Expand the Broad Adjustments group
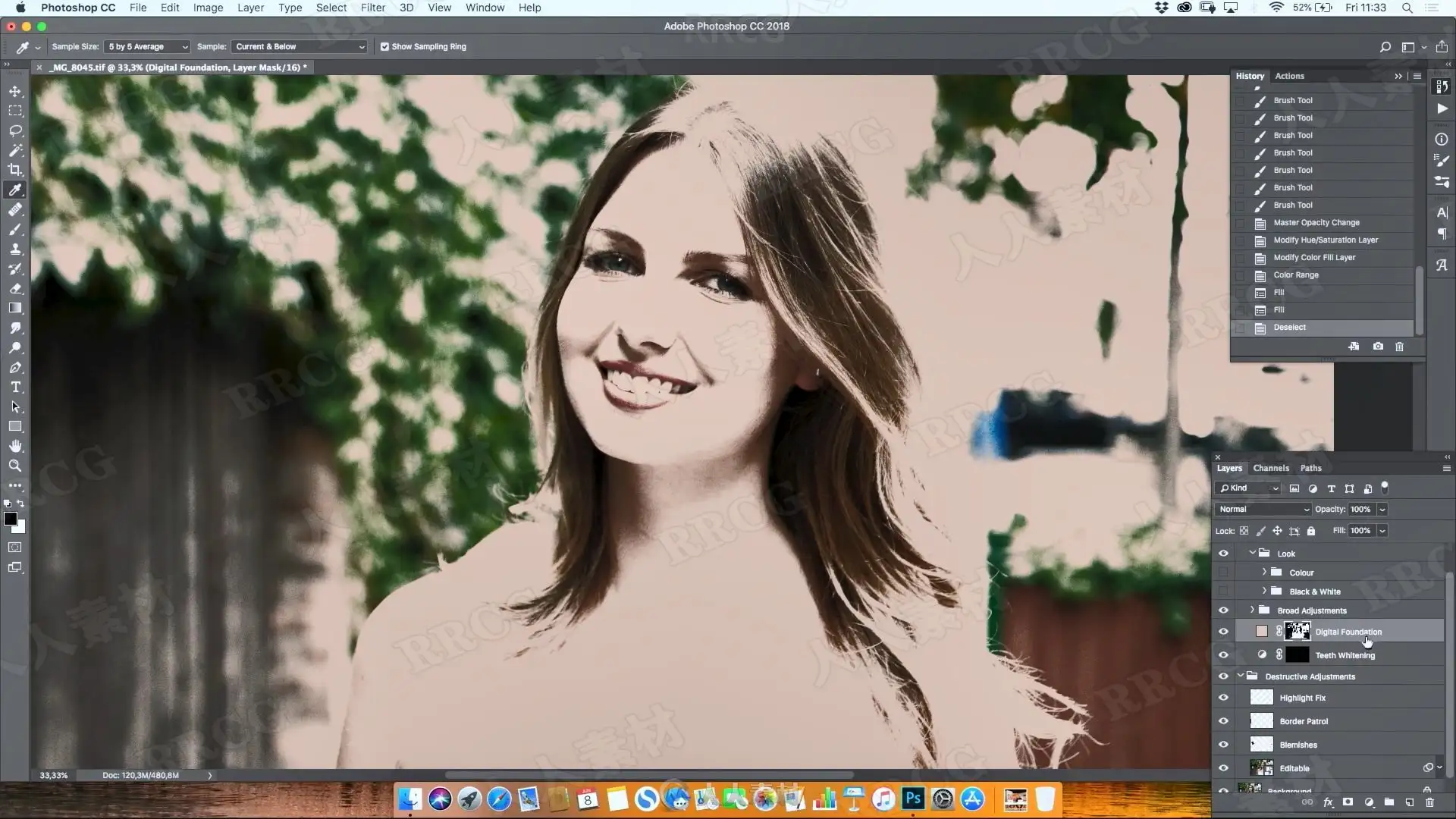Viewport: 1456px width, 819px height. click(x=1252, y=610)
